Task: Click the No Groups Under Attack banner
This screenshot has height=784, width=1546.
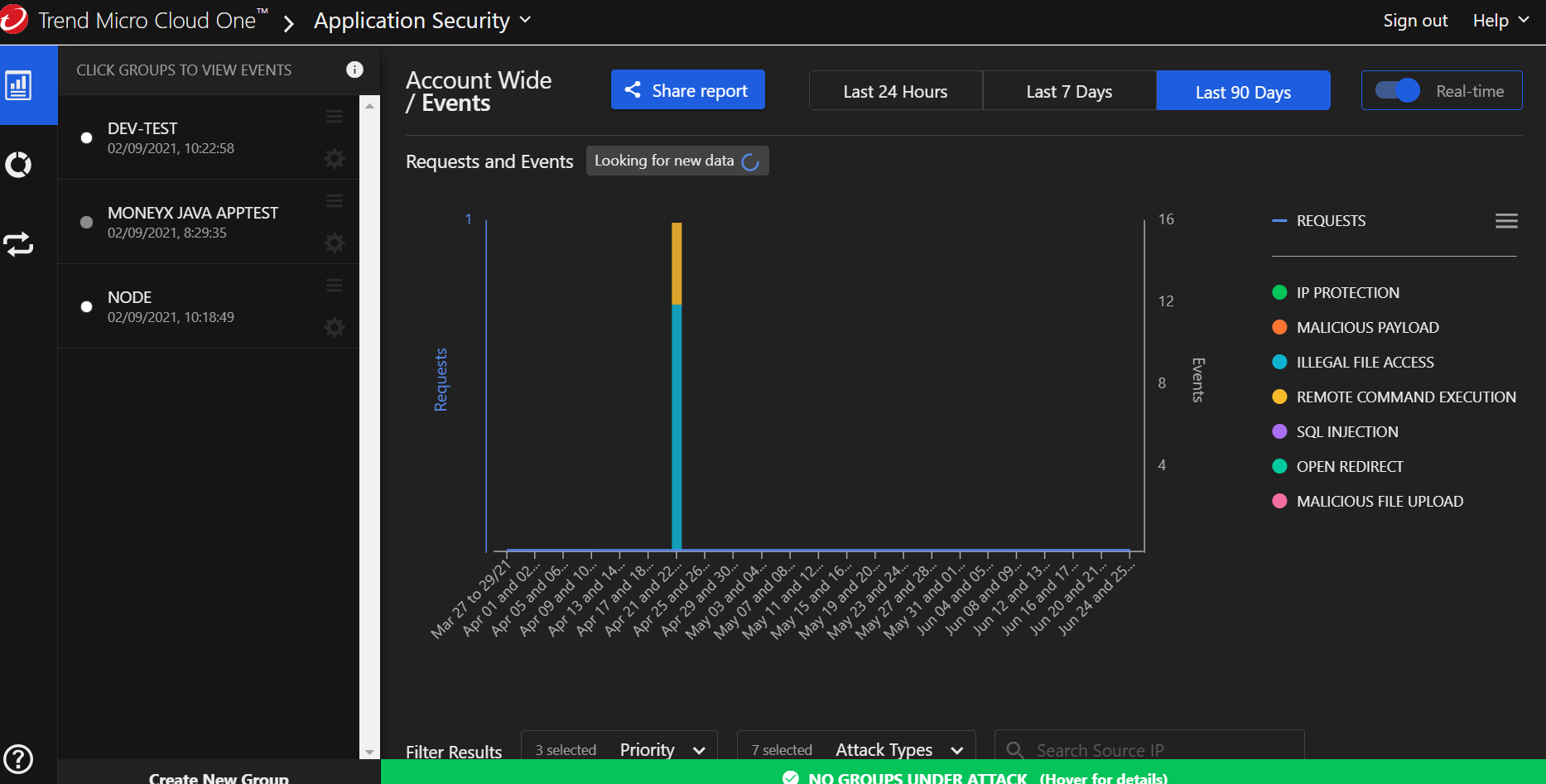Action: point(963,772)
